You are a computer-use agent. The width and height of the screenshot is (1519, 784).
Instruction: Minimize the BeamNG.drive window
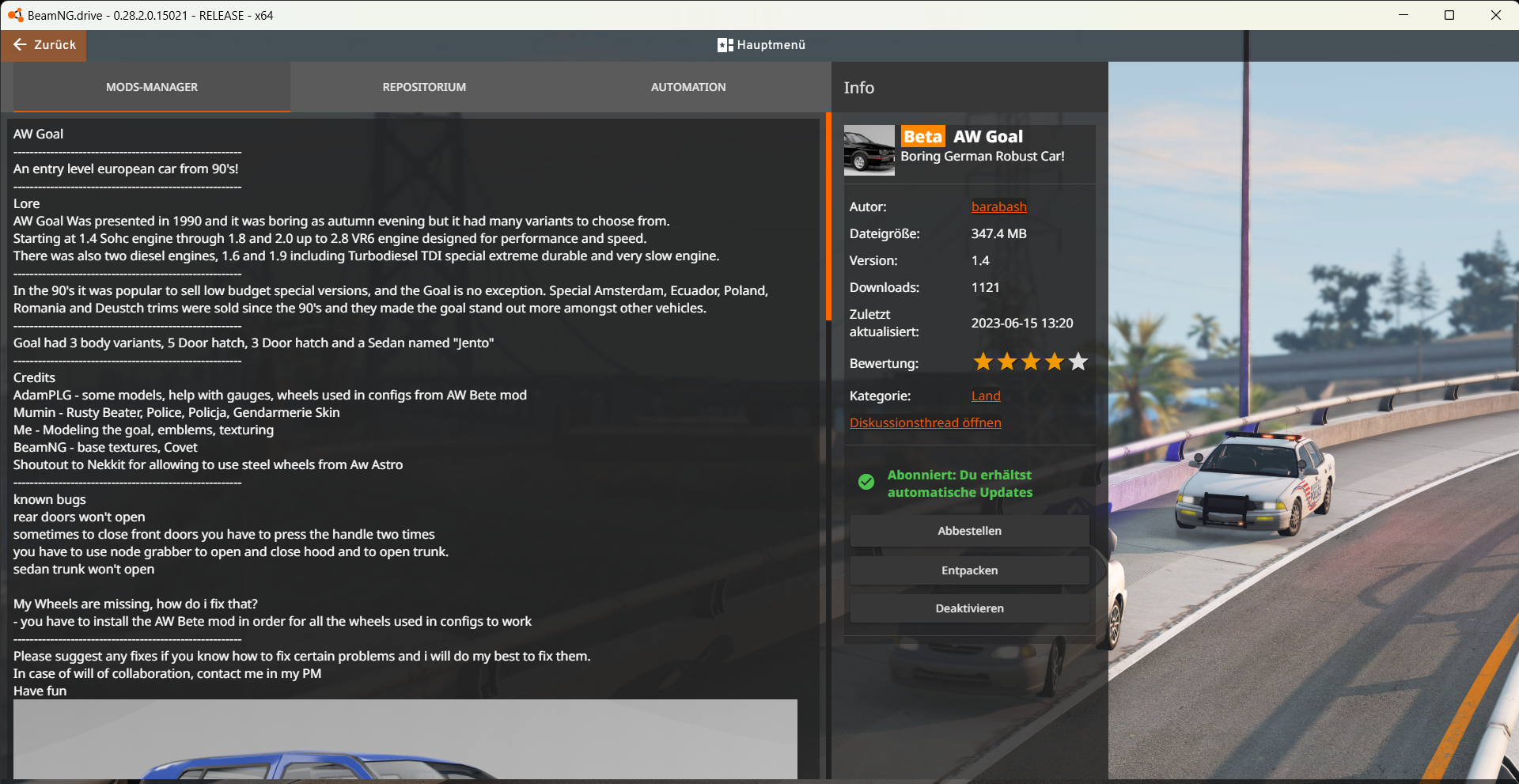(x=1403, y=15)
